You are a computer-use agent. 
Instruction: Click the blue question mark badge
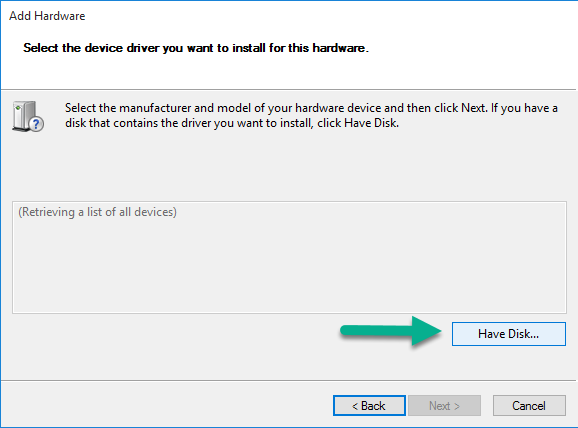[36, 124]
